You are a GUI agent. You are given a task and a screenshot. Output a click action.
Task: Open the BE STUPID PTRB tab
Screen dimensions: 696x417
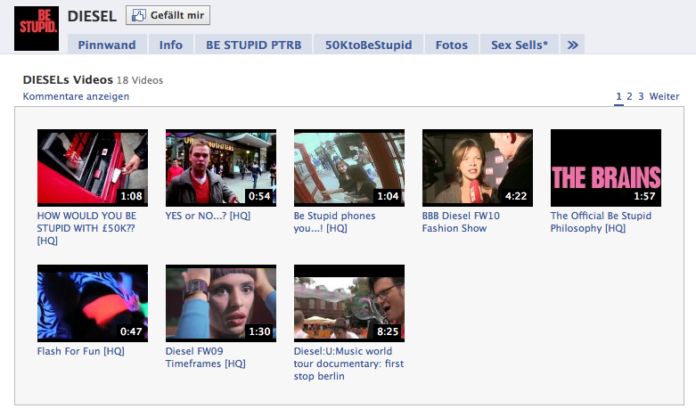coord(253,45)
